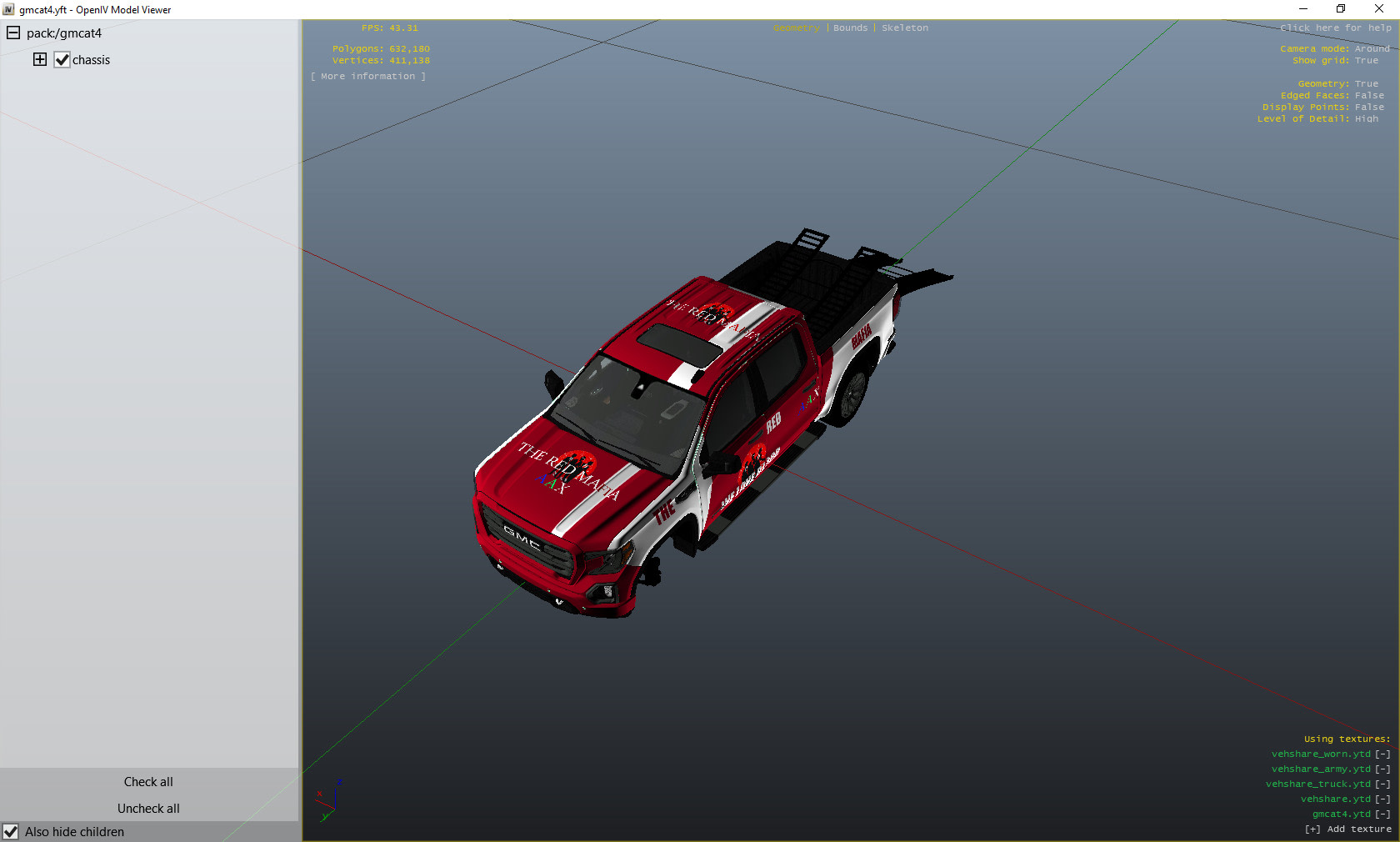Click the OpenIV app icon in title bar
Image resolution: width=1400 pixels, height=842 pixels.
pyautogui.click(x=8, y=9)
